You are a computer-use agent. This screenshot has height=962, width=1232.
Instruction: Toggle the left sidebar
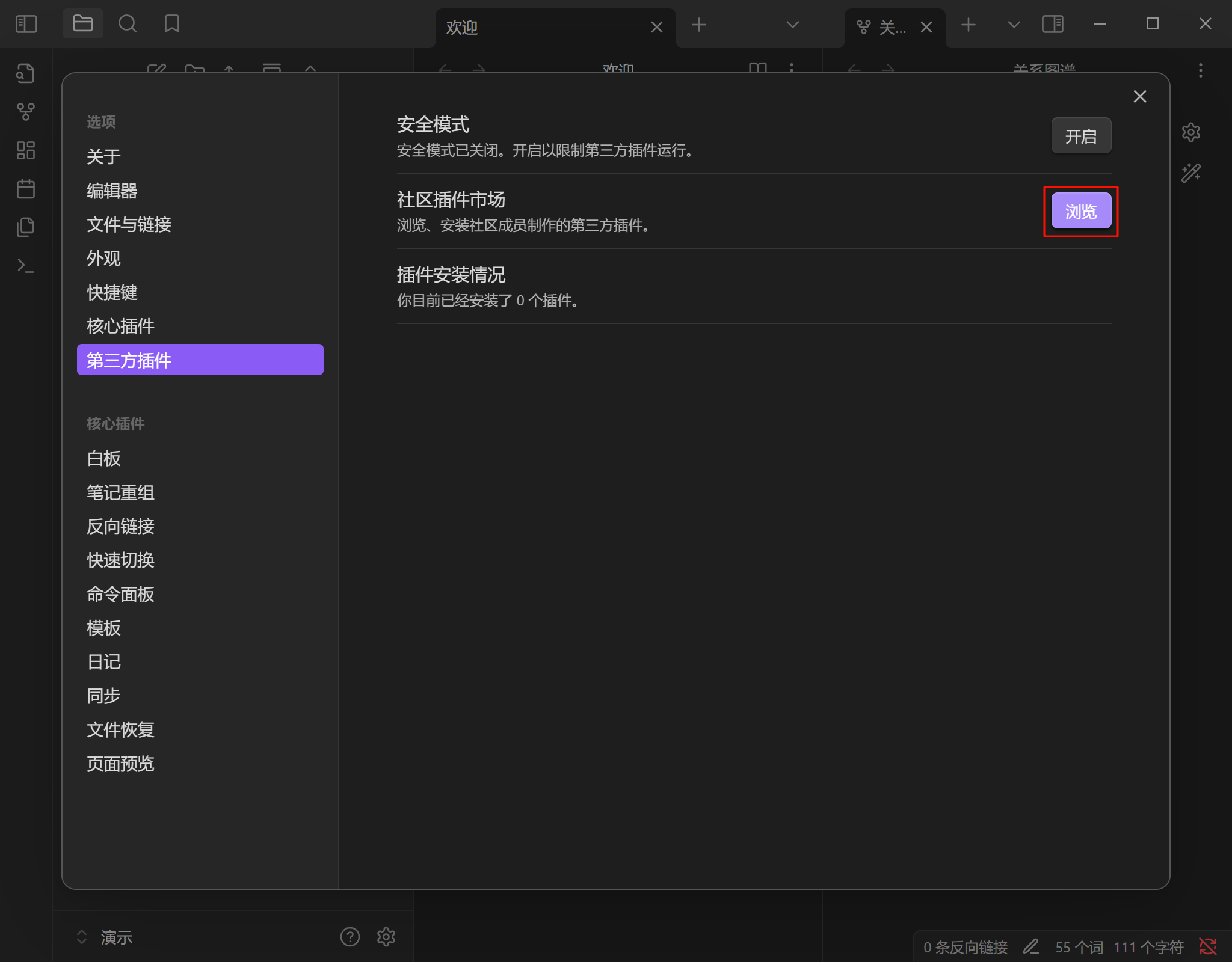26,24
